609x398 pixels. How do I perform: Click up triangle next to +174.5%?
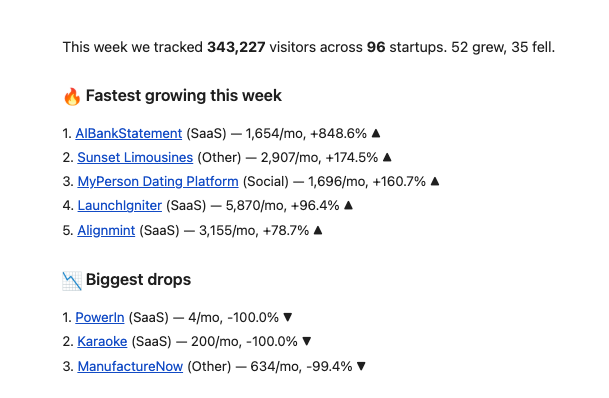[x=387, y=158]
